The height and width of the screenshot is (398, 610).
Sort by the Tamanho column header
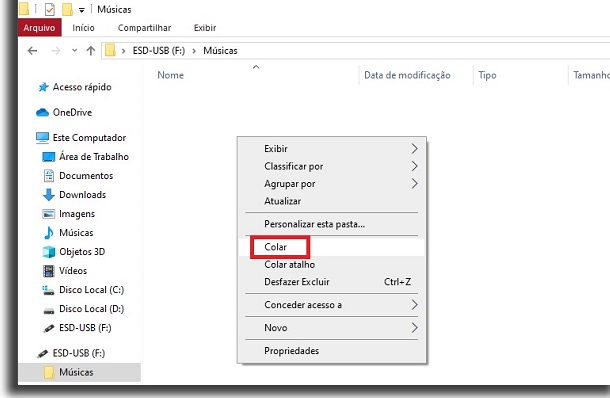click(591, 75)
